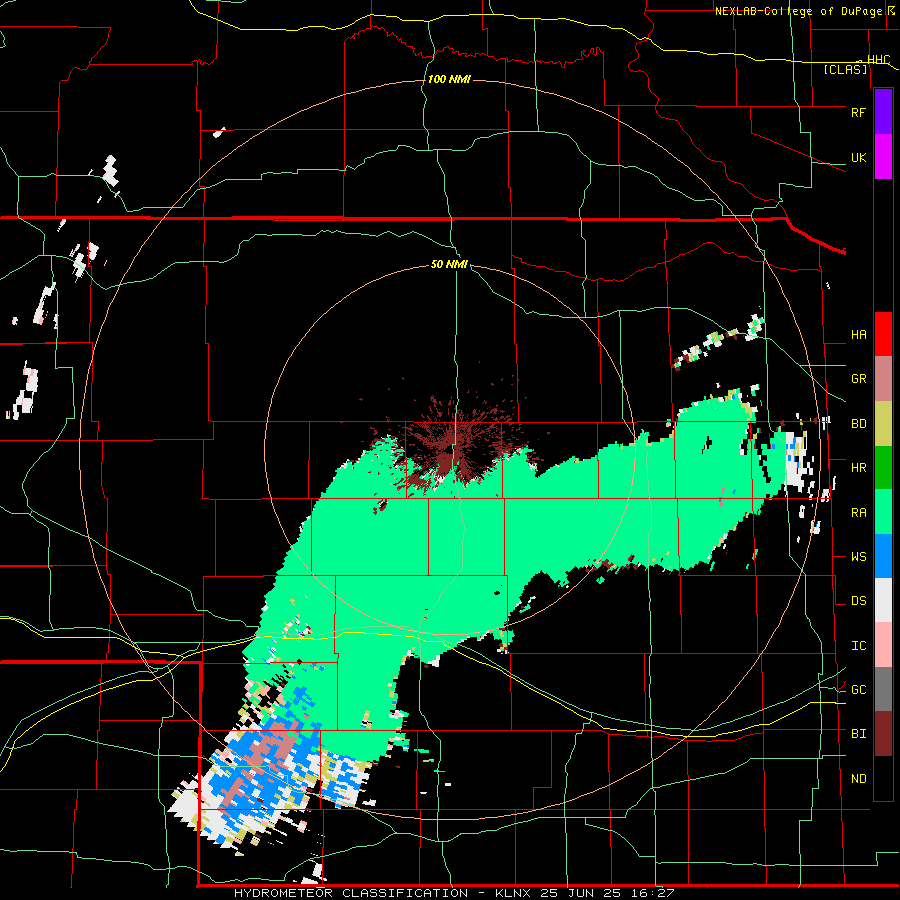Click the ND legend label

click(x=858, y=779)
